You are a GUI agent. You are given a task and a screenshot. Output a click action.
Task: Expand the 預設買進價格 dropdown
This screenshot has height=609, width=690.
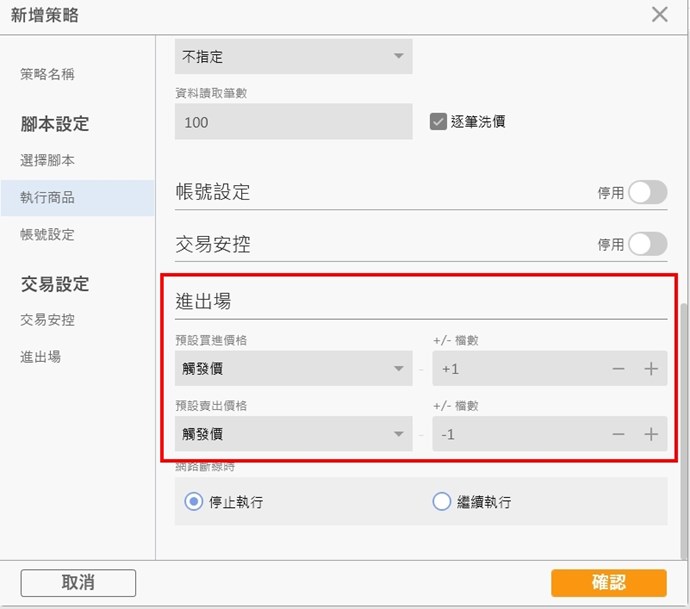tap(293, 369)
